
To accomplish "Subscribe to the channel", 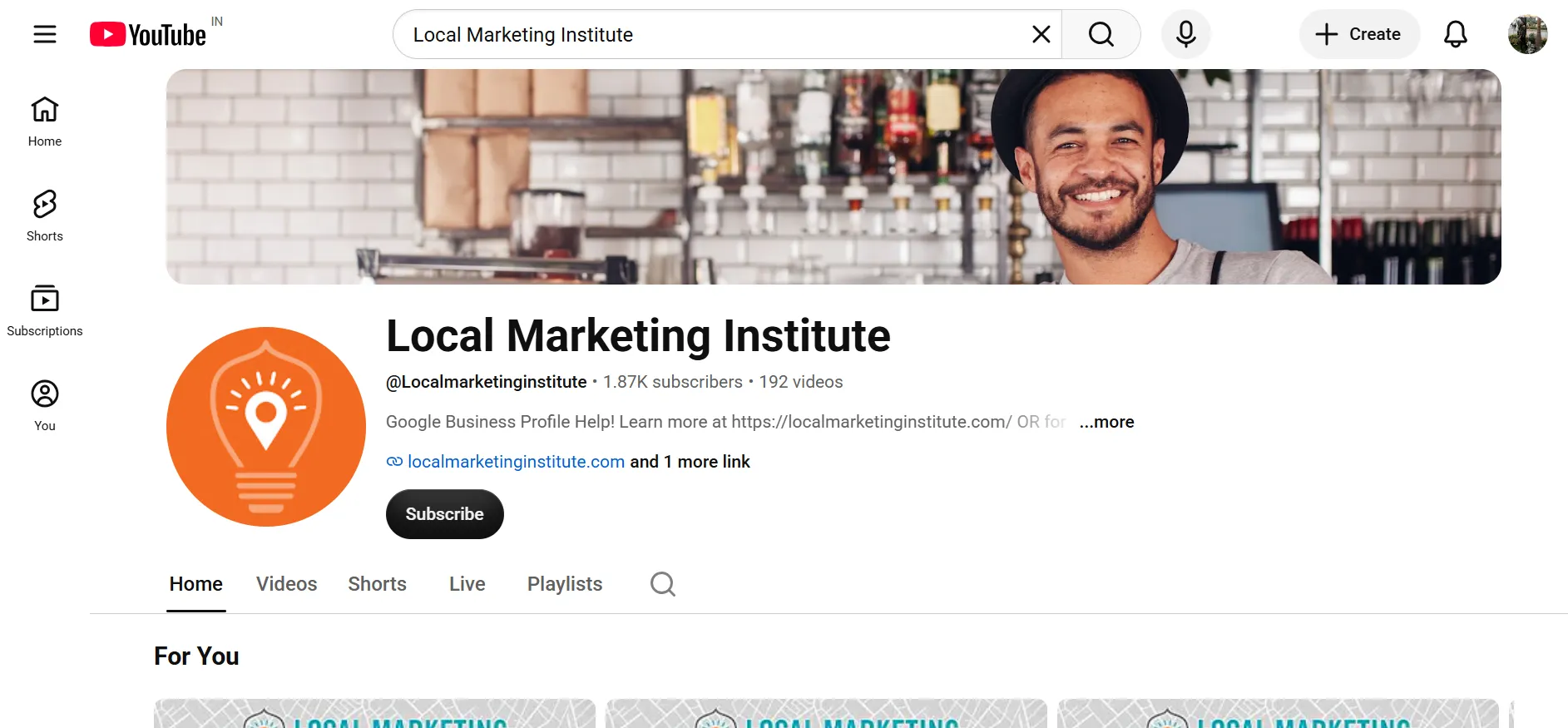I will coord(445,514).
